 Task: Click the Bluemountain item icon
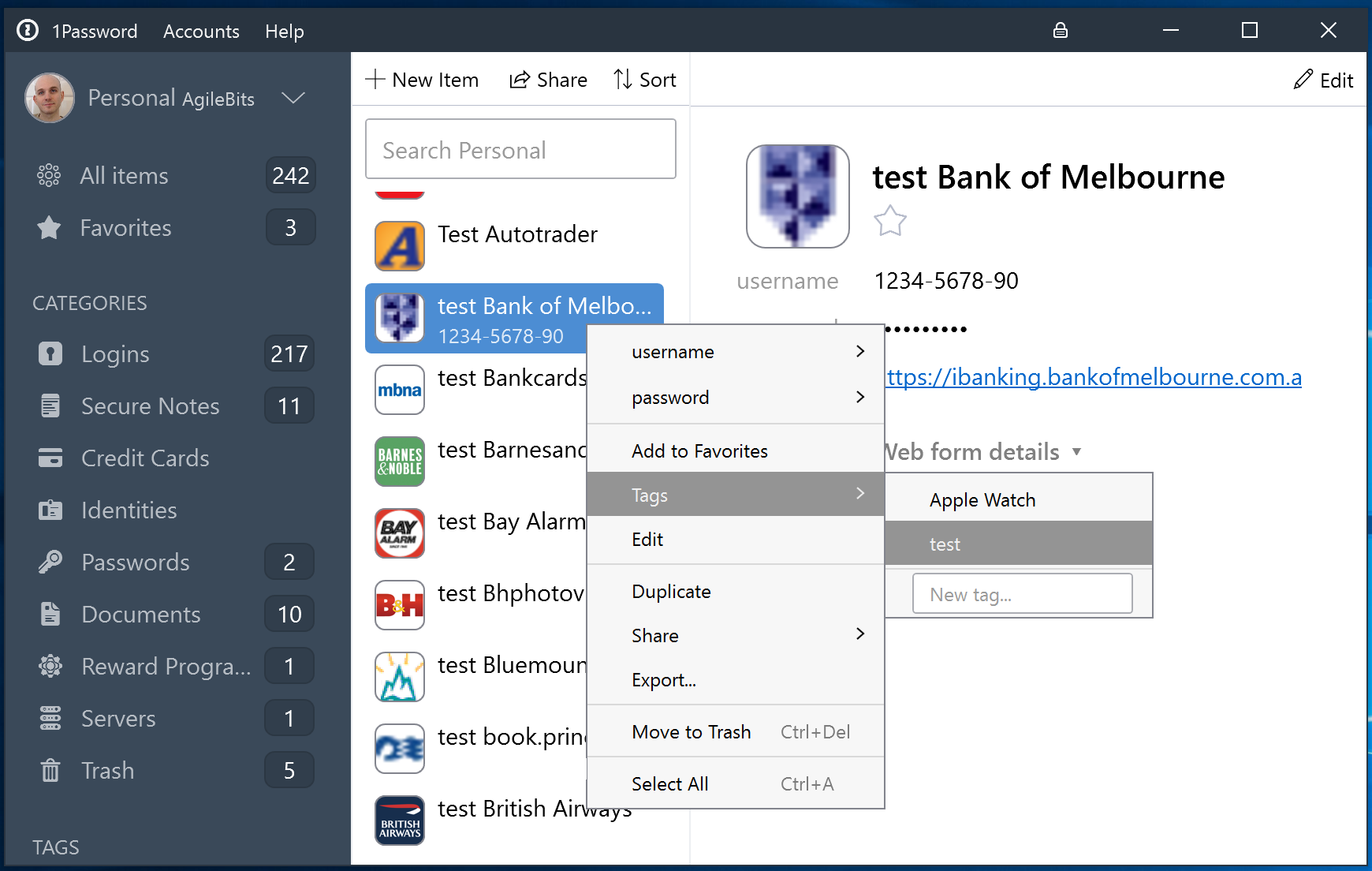click(400, 677)
